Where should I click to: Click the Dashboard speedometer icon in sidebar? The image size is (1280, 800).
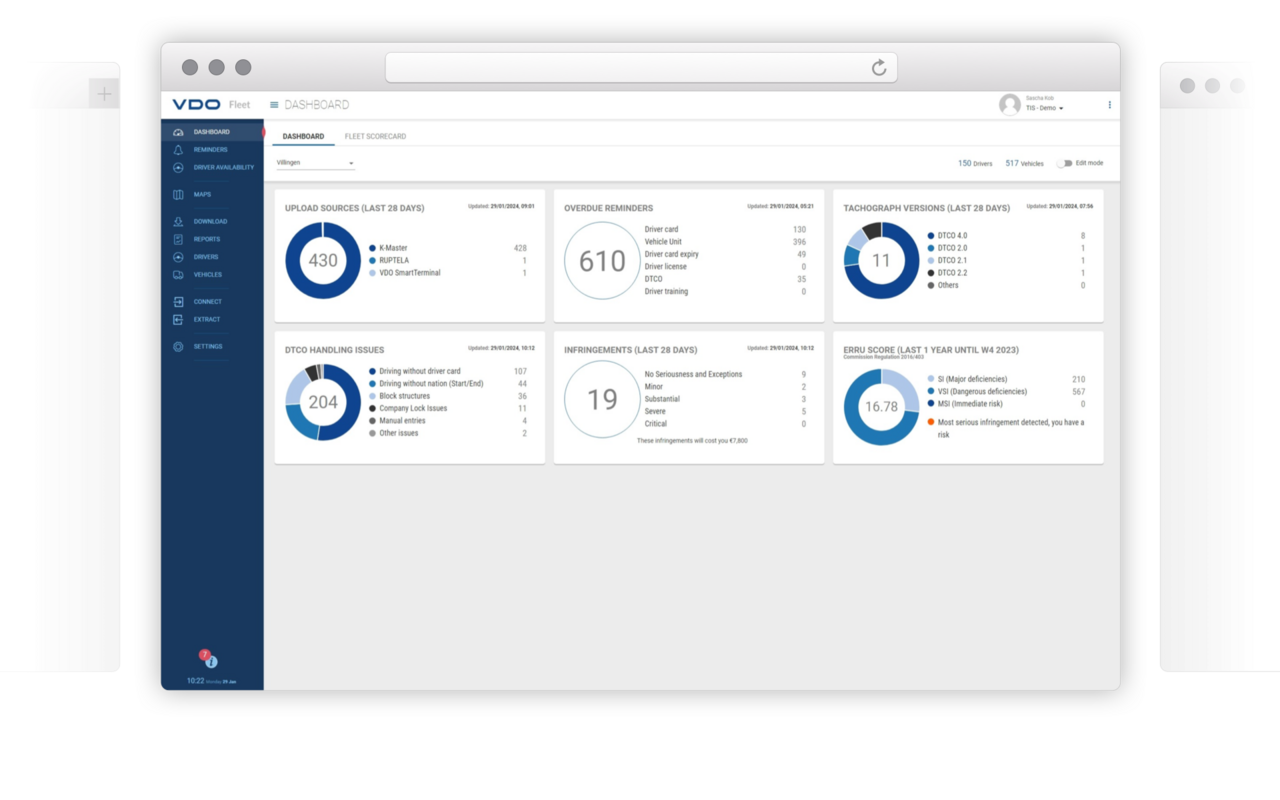[x=178, y=132]
